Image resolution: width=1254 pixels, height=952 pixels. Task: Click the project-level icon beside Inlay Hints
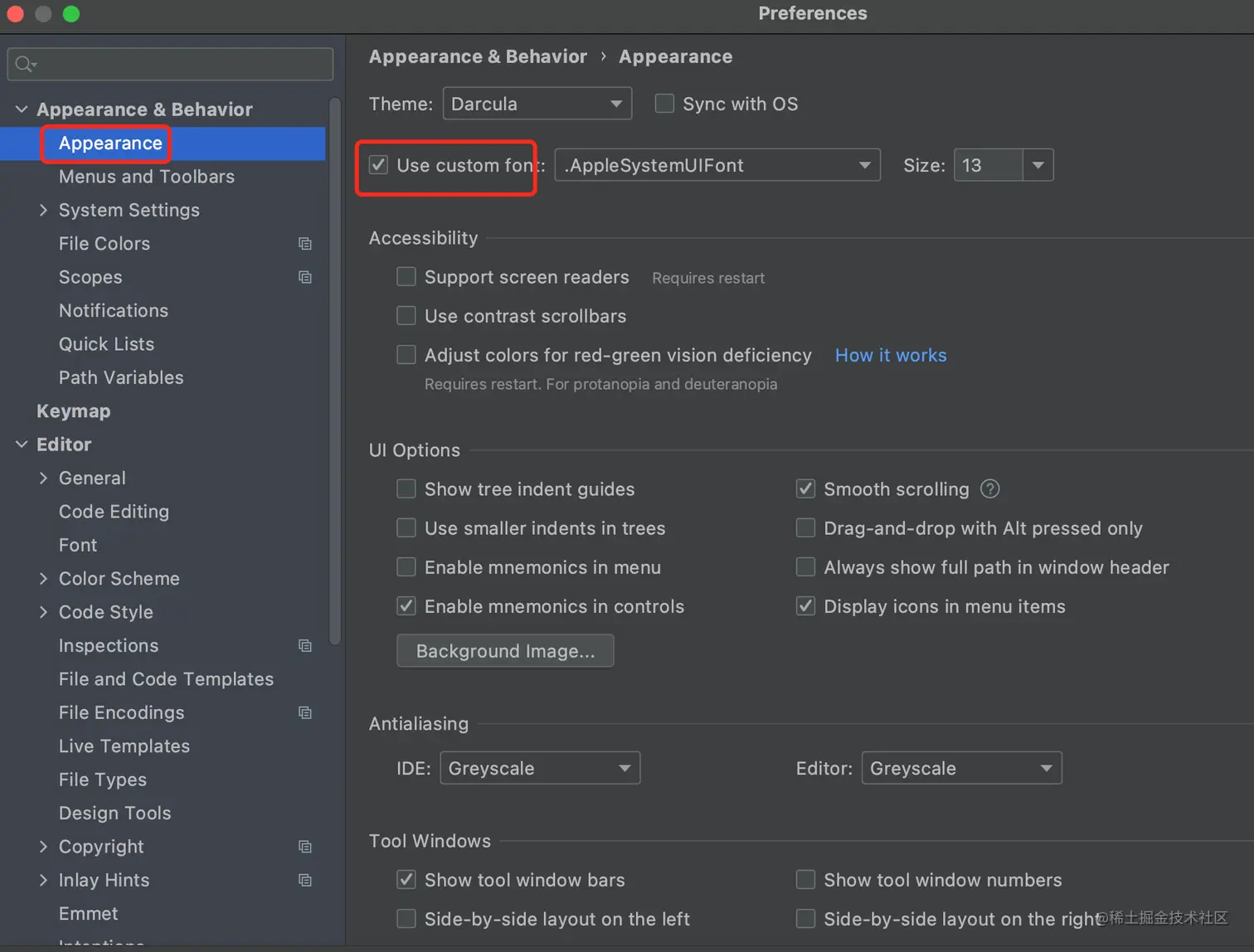(x=305, y=880)
